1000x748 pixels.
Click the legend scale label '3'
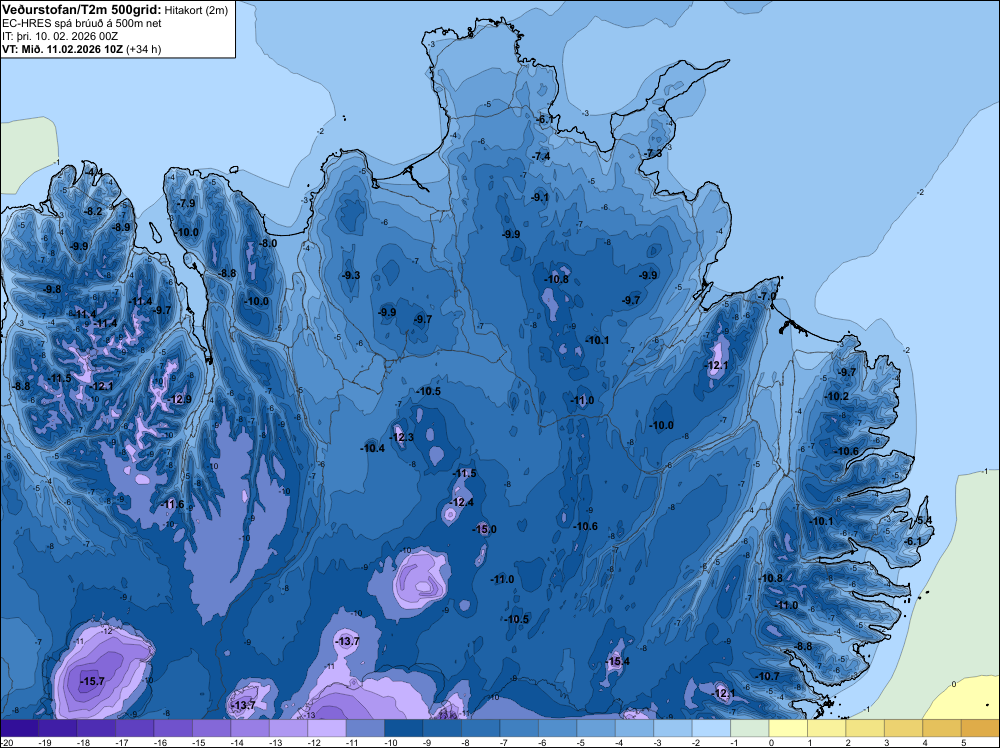[886, 742]
